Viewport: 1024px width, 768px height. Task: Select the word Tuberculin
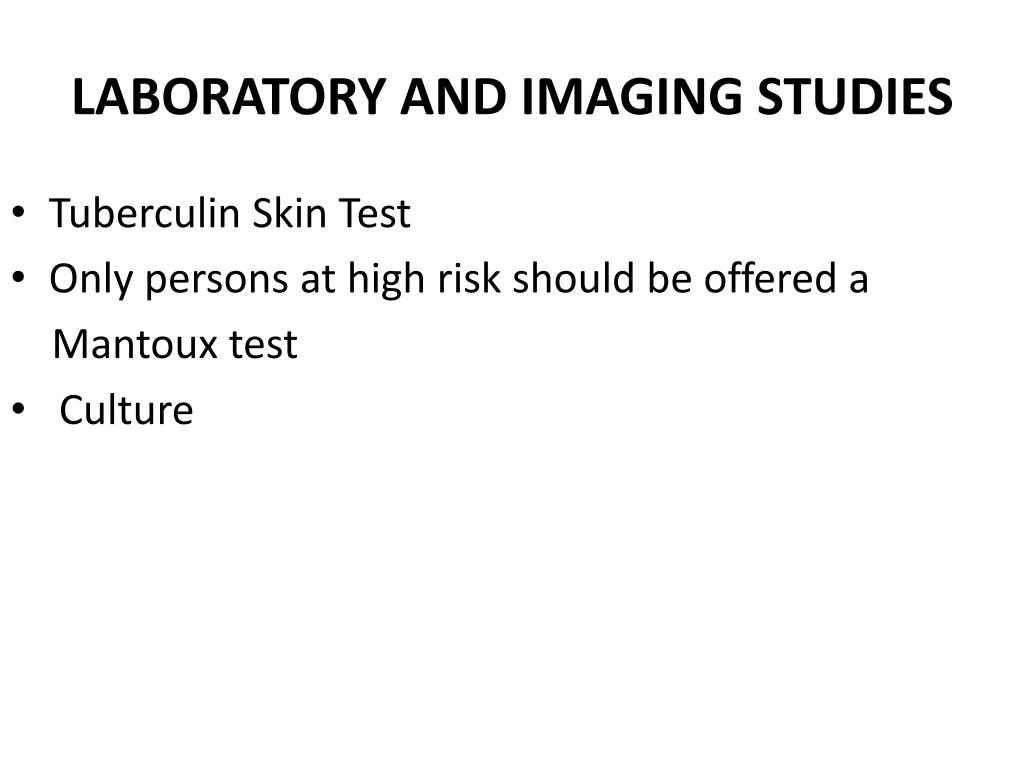click(x=145, y=213)
